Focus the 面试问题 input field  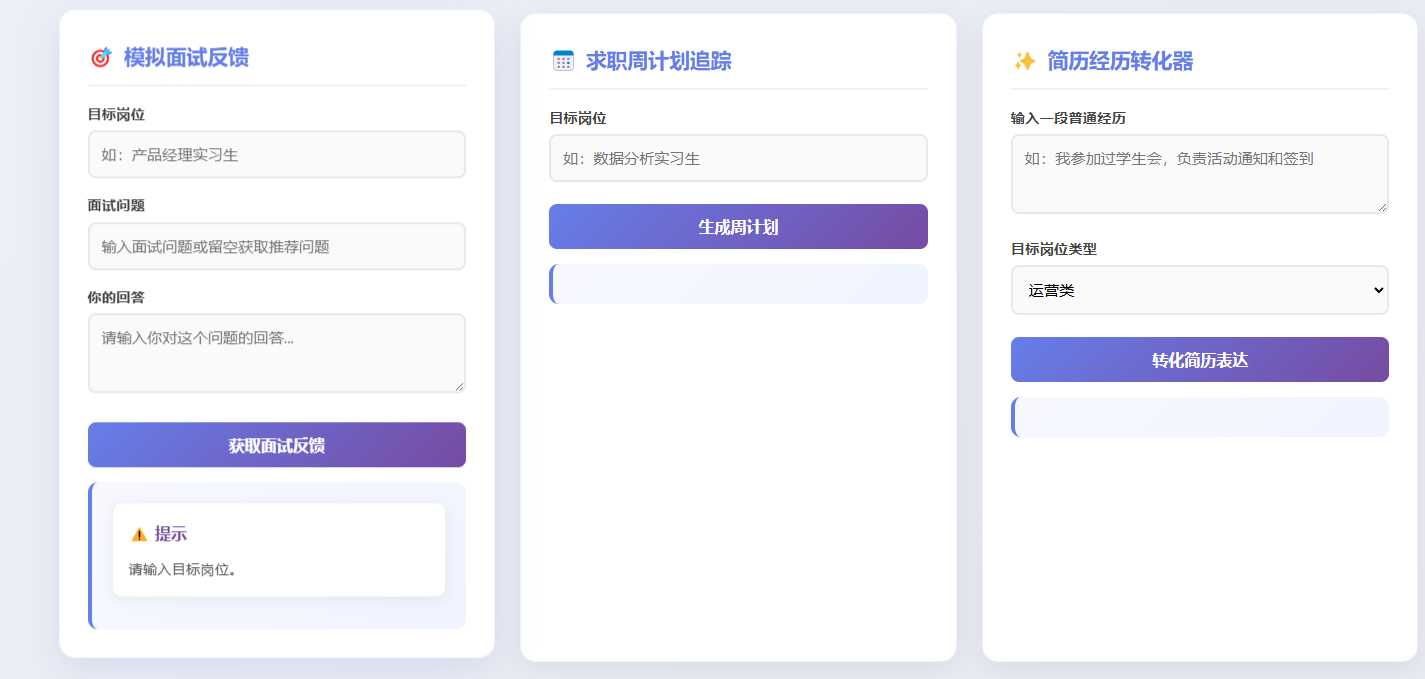[x=276, y=246]
